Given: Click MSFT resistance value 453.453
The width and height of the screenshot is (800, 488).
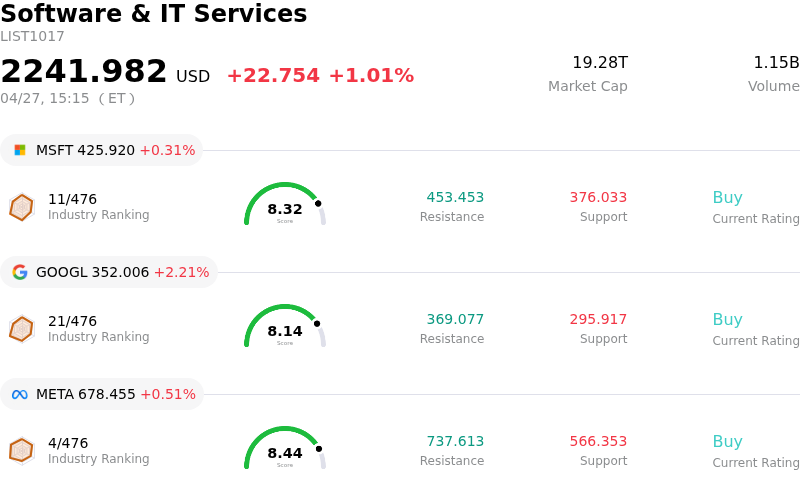Looking at the screenshot, I should [x=455, y=198].
